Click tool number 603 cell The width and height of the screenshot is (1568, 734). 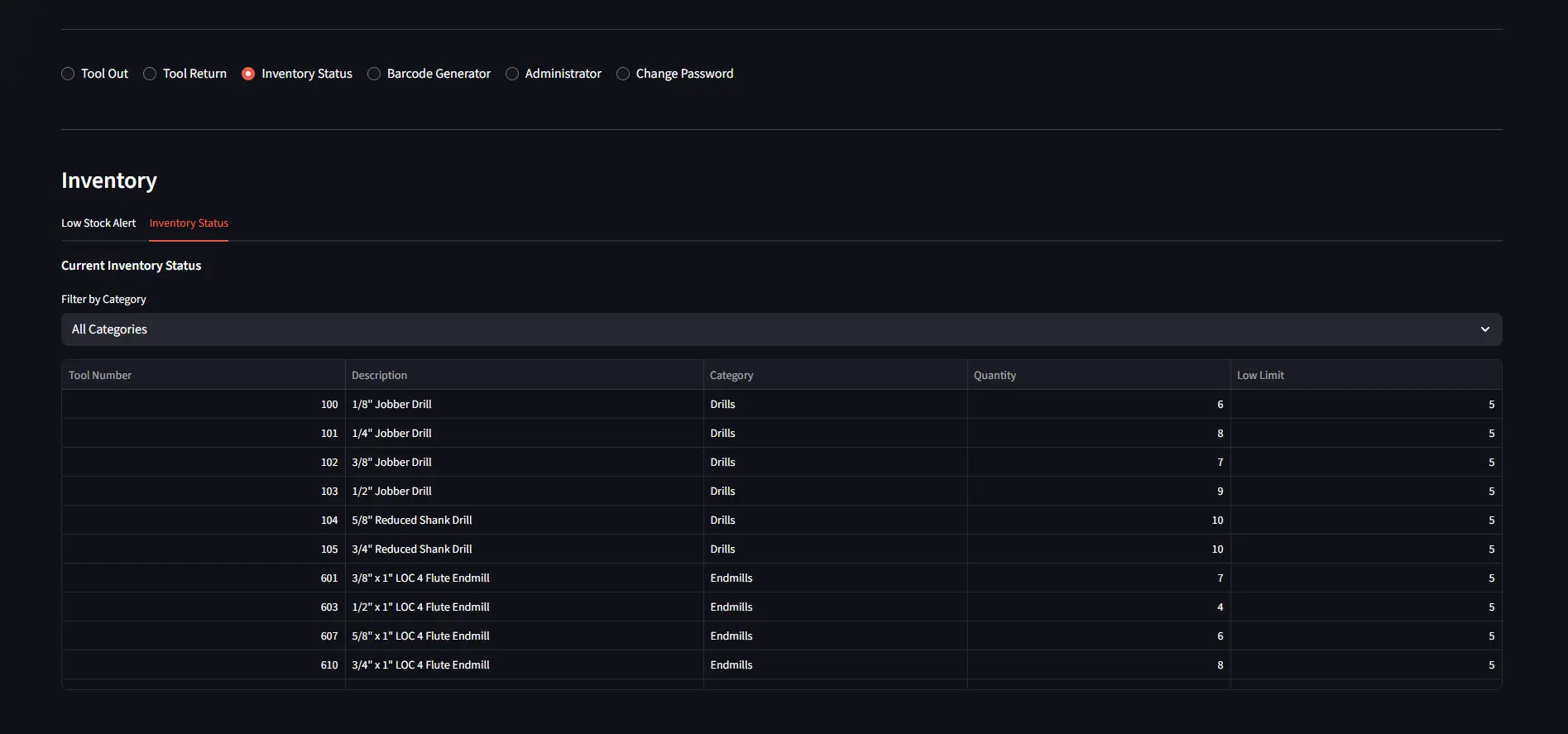[329, 607]
